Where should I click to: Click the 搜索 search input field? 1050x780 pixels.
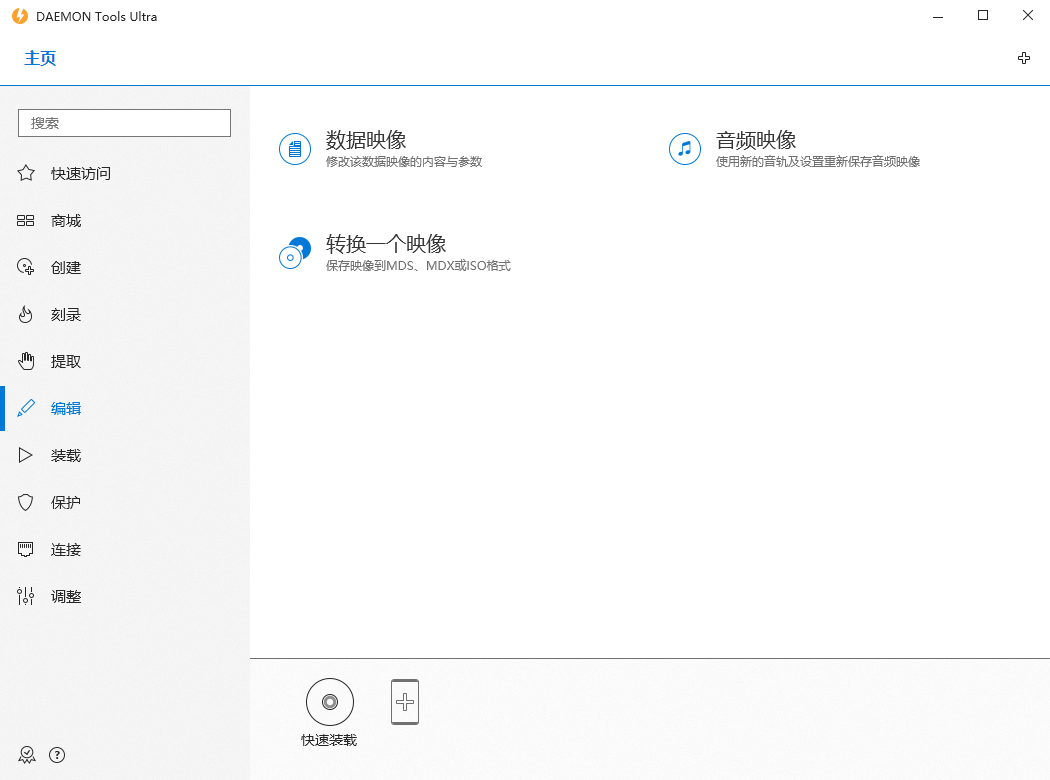click(x=124, y=122)
